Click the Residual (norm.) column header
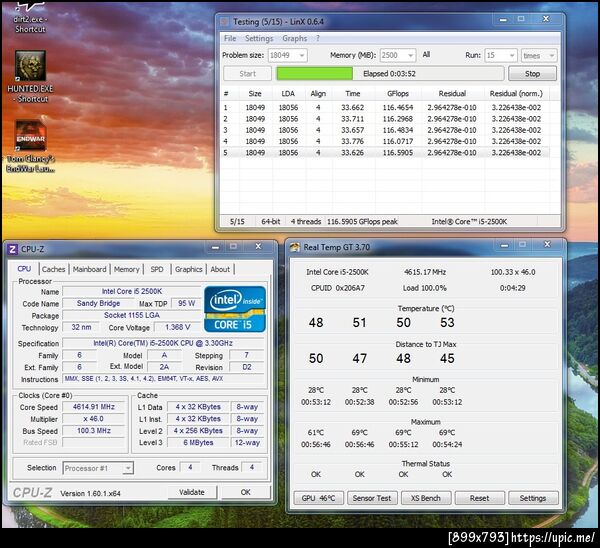 click(x=516, y=94)
